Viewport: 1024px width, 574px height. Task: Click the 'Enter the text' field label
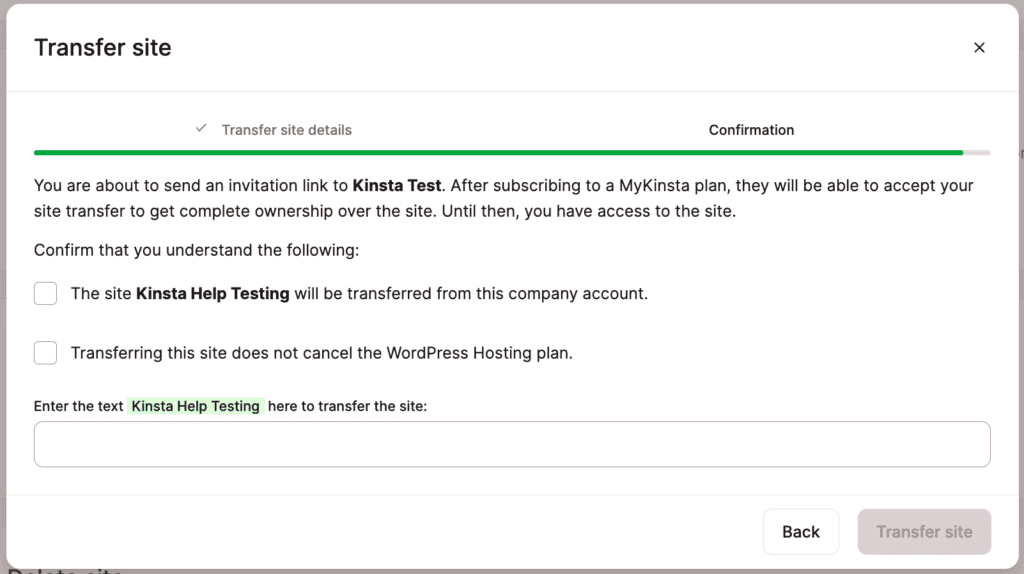[78, 406]
